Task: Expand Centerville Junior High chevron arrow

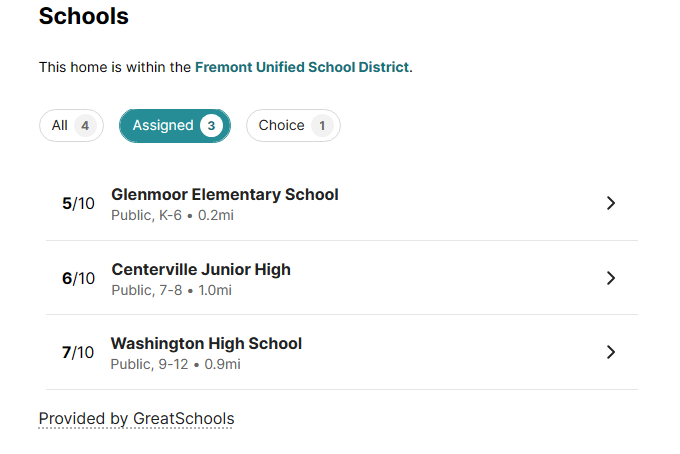Action: click(611, 278)
